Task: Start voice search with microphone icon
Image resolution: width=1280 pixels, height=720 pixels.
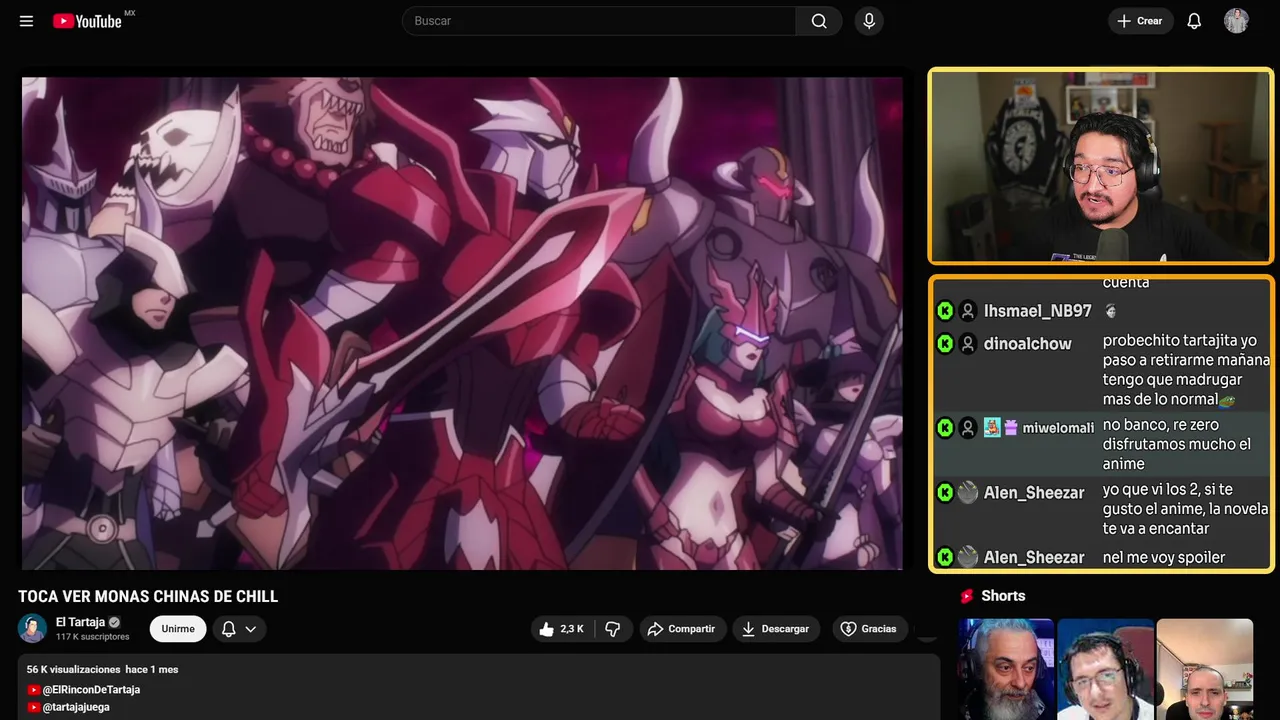Action: 869,21
